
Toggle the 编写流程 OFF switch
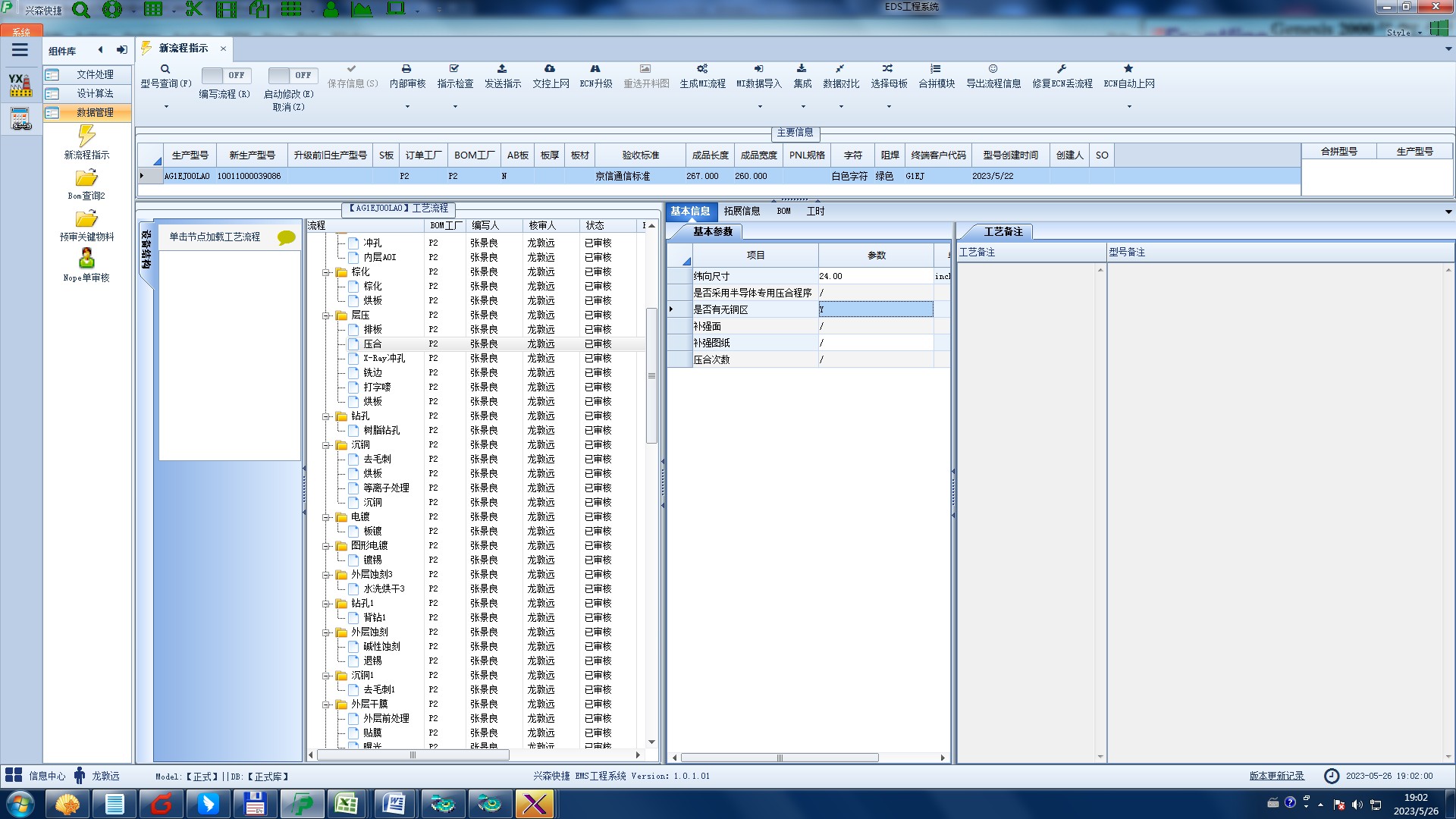click(x=224, y=75)
